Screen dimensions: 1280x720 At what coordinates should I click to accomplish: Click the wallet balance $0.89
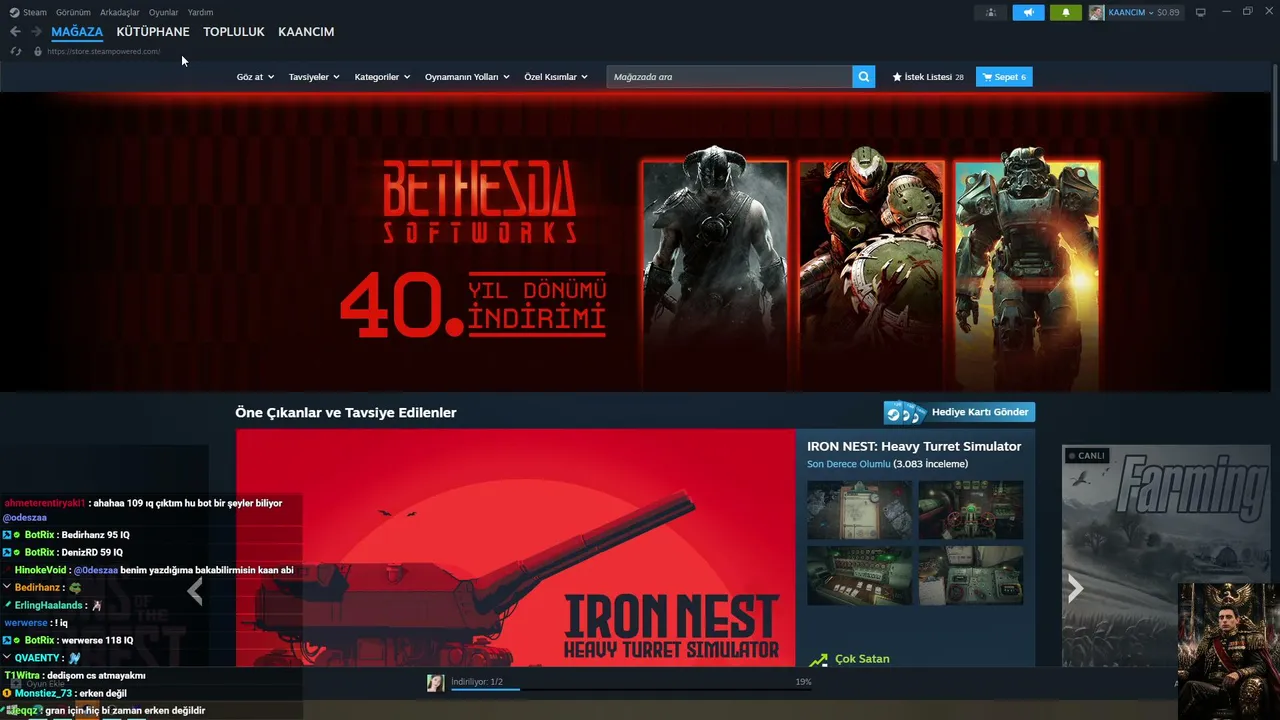point(1168,12)
